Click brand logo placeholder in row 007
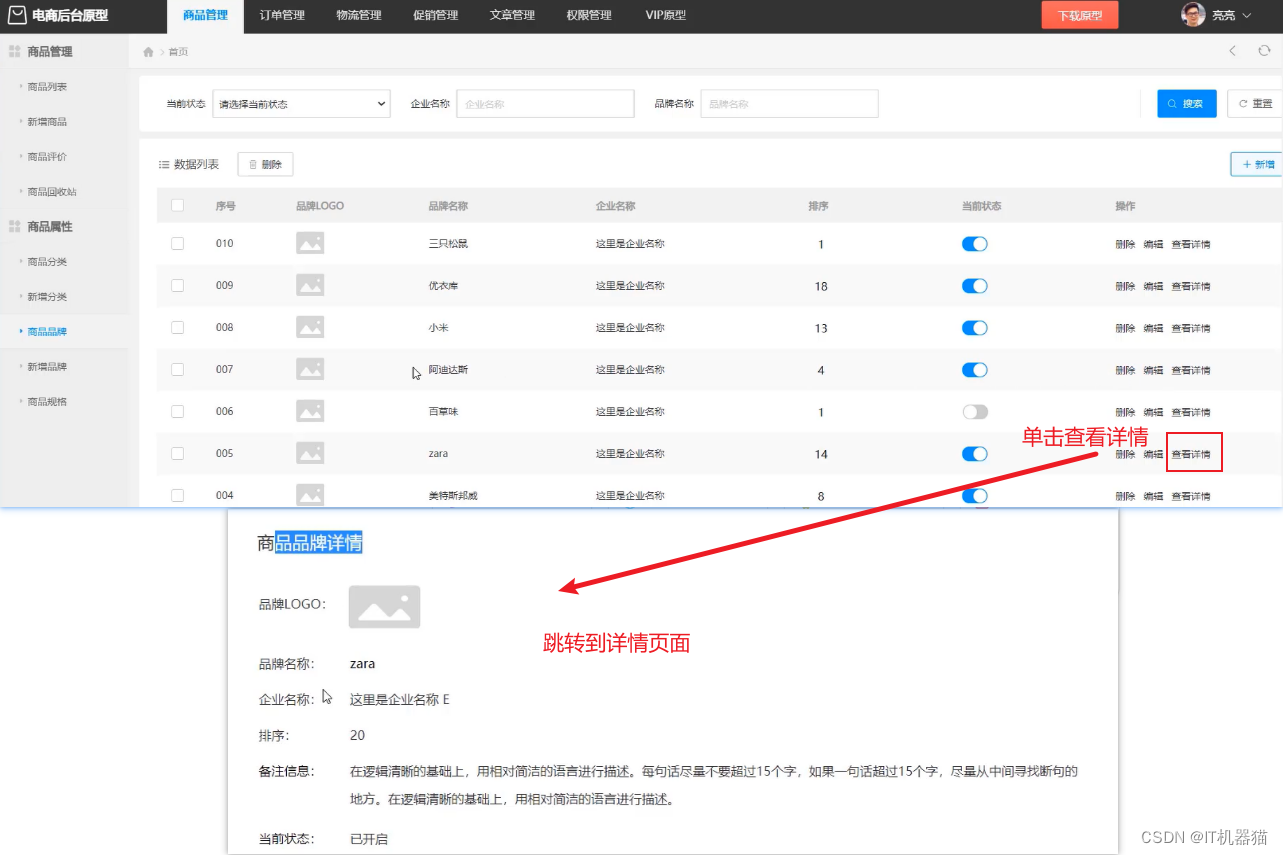 310,369
